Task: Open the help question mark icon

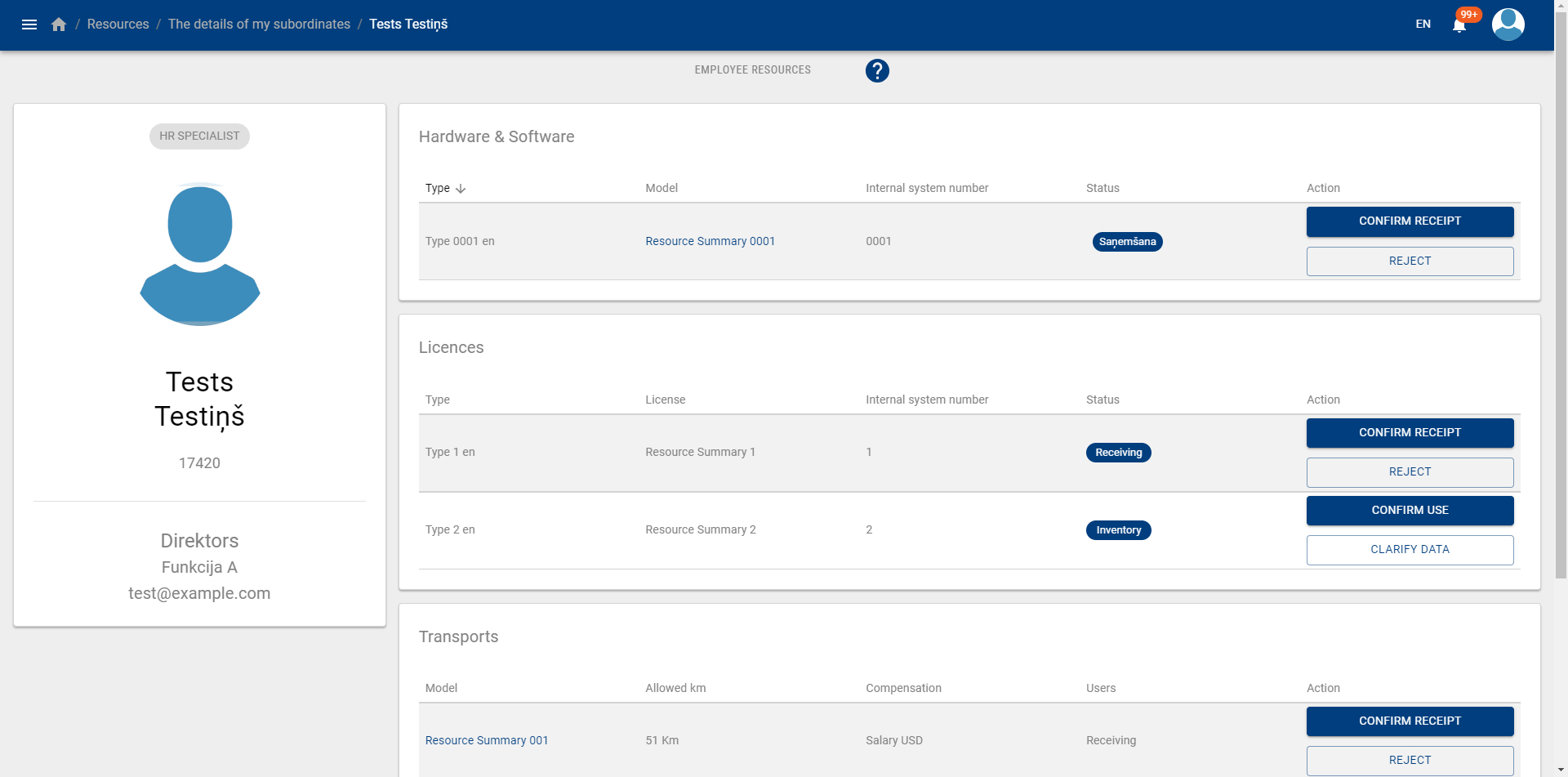Action: tap(877, 71)
